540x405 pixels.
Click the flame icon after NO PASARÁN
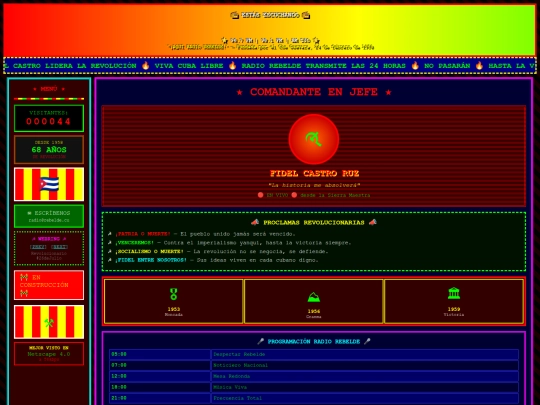coord(479,65)
